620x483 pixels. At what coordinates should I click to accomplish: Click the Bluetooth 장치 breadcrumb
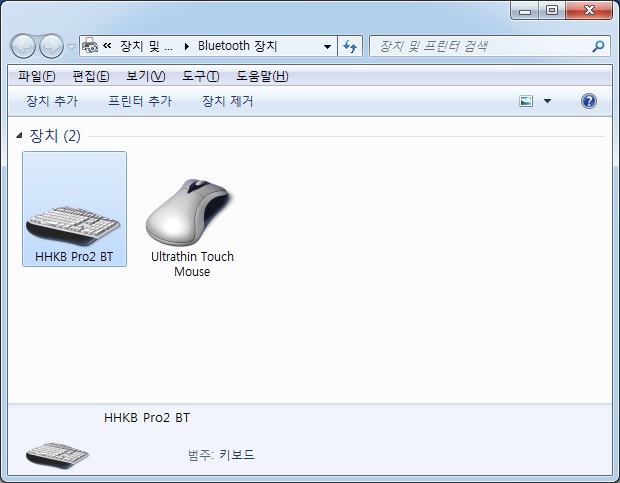pyautogui.click(x=237, y=46)
